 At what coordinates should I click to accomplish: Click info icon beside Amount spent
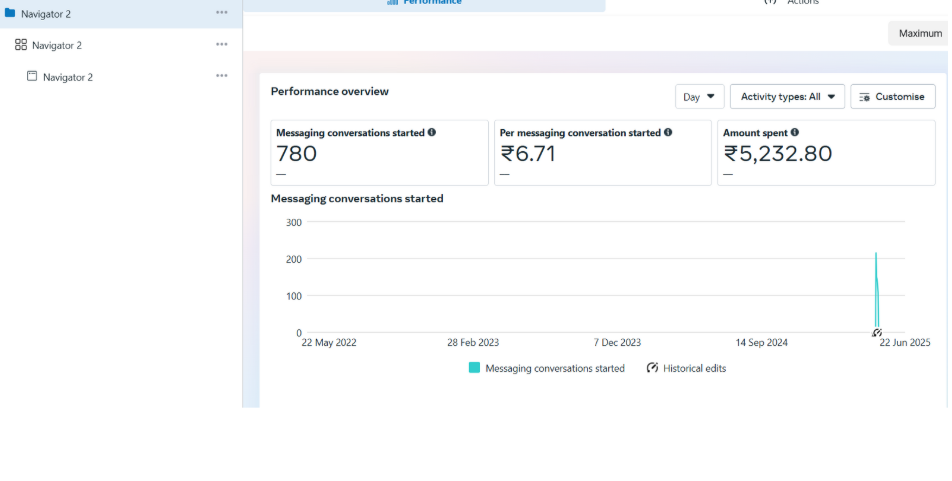(795, 132)
